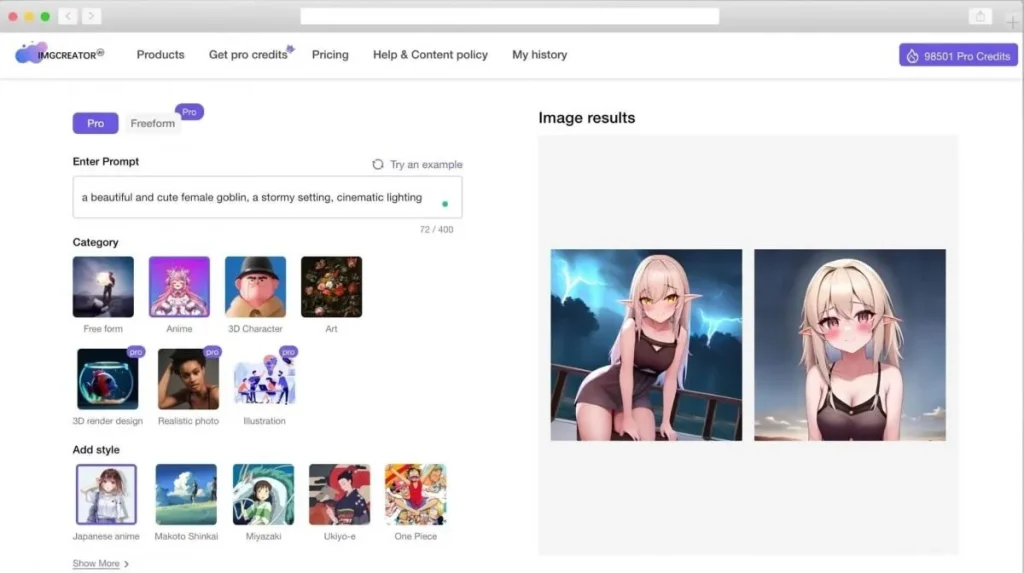1024x573 pixels.
Task: Click the ImgCreator logo icon
Action: coord(30,54)
